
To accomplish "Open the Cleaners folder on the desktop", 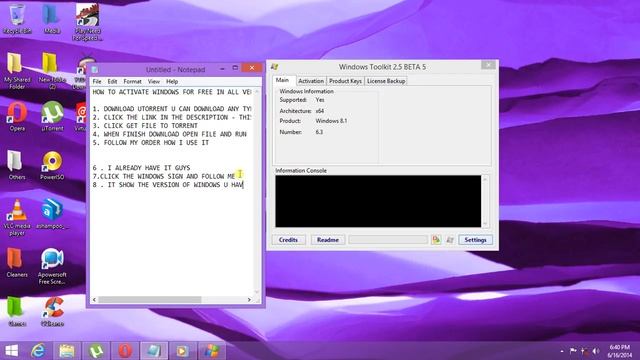I will [17, 262].
